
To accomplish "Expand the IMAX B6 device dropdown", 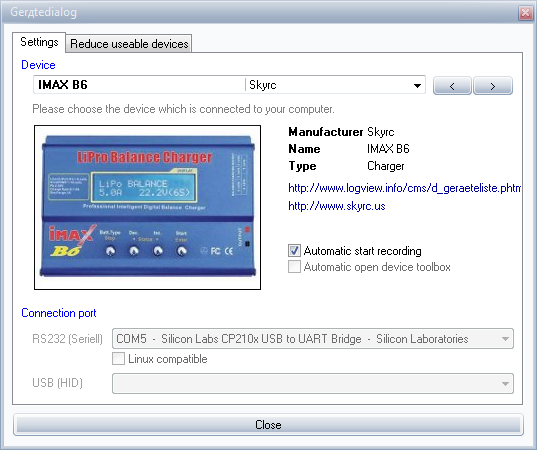I will [417, 85].
